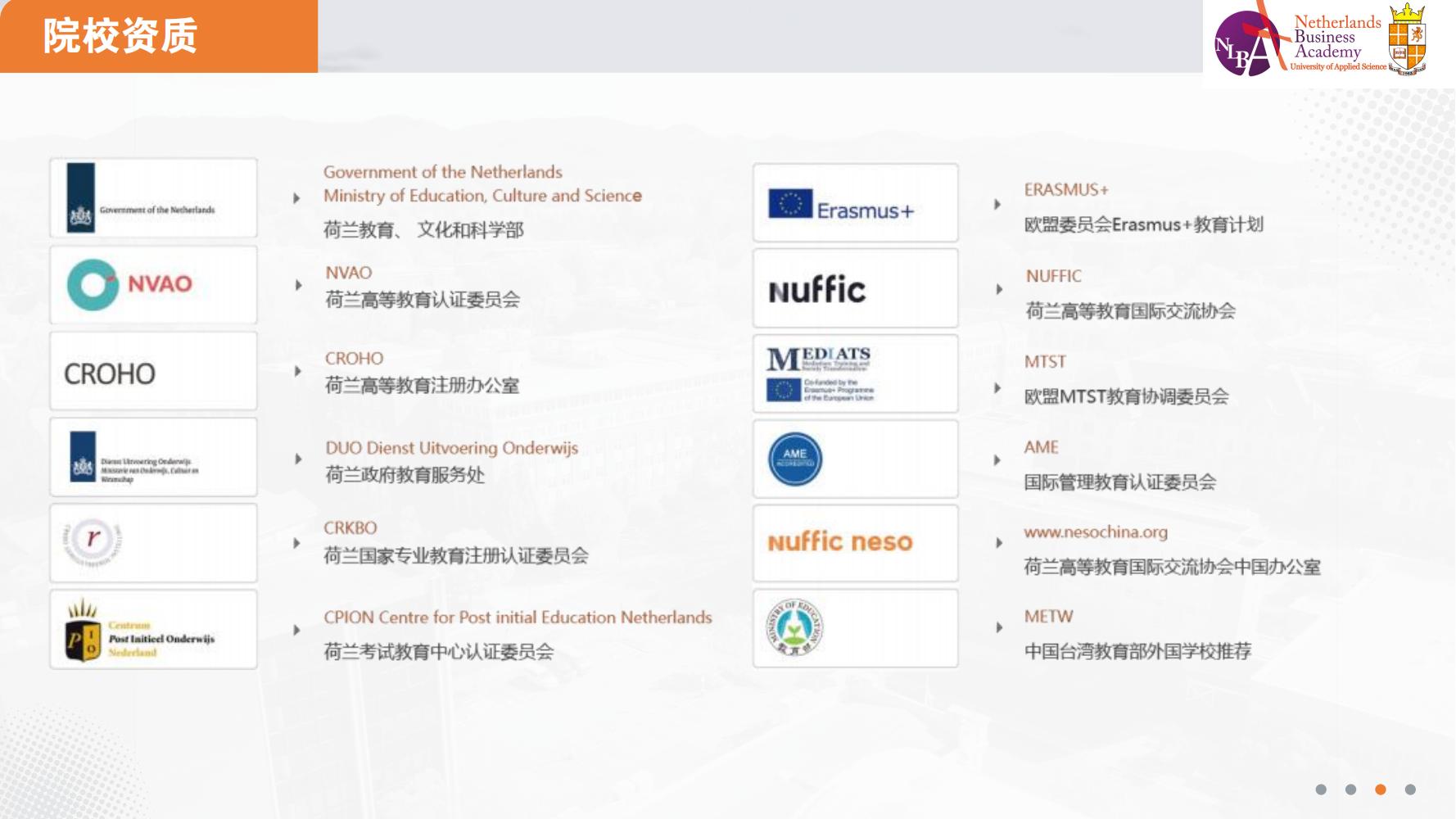
Task: Click the '荷兰教育、文化和科学部' text
Action: click(423, 230)
